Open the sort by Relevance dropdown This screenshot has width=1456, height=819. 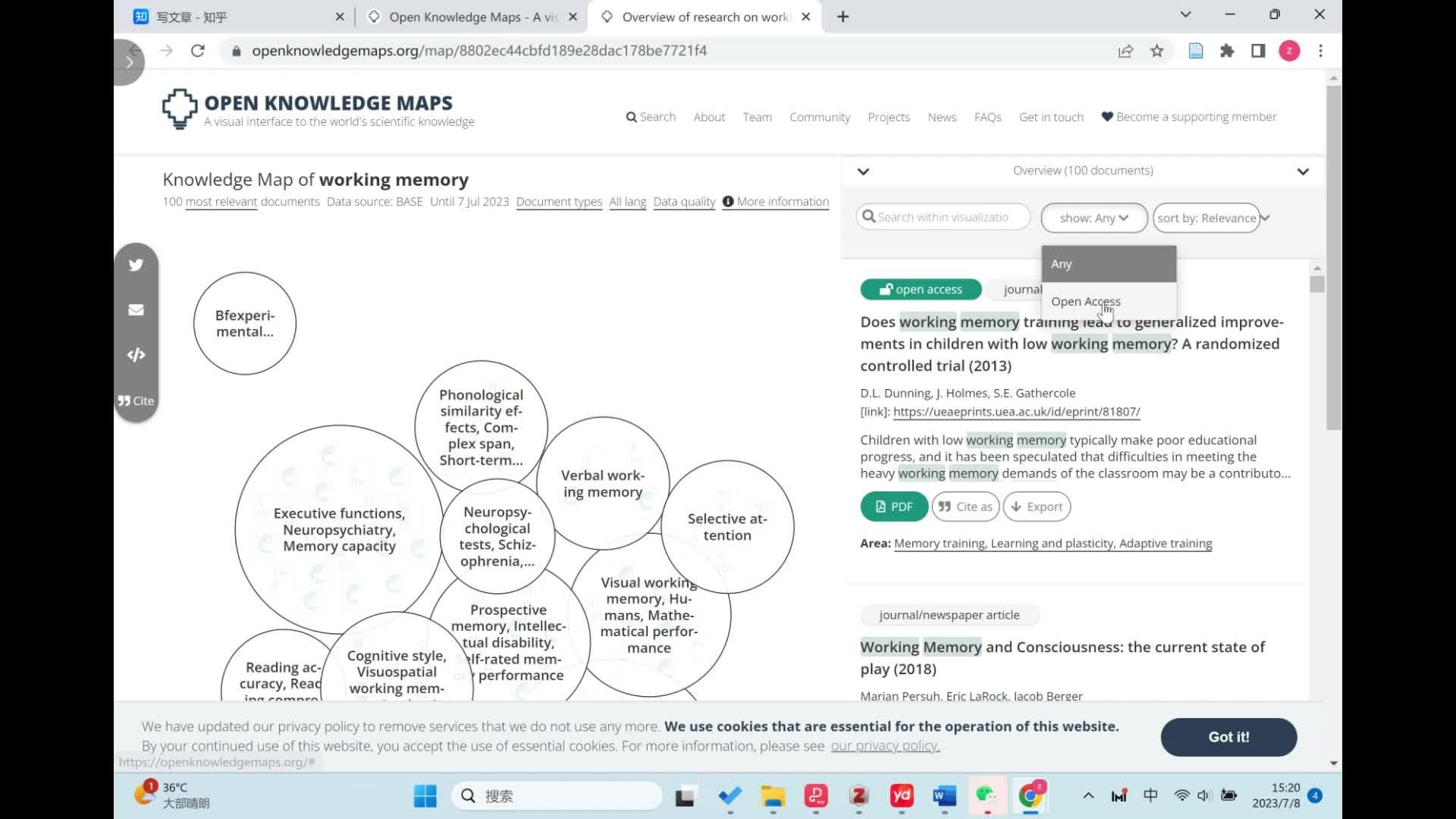tap(1208, 218)
